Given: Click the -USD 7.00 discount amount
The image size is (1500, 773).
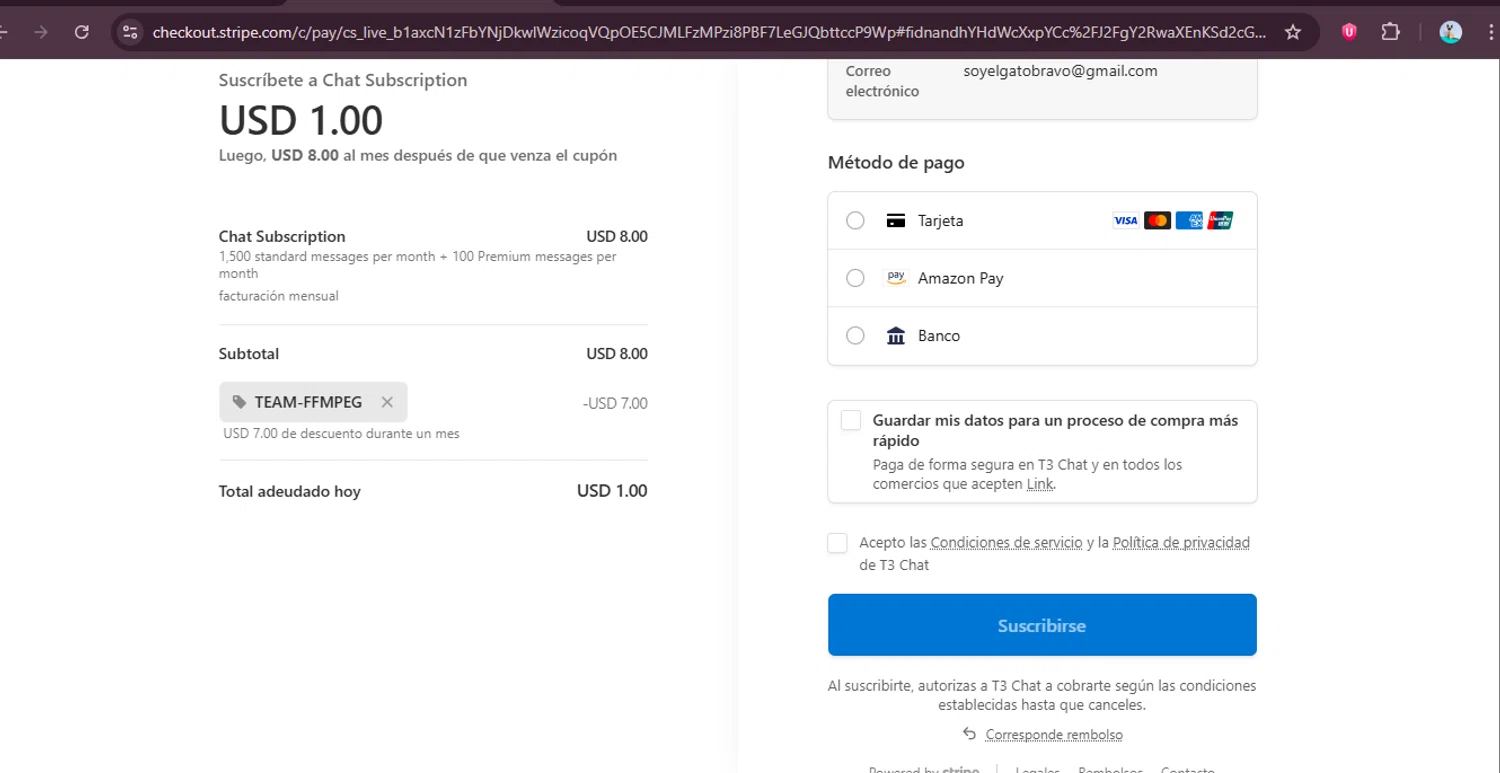Looking at the screenshot, I should (x=615, y=404).
